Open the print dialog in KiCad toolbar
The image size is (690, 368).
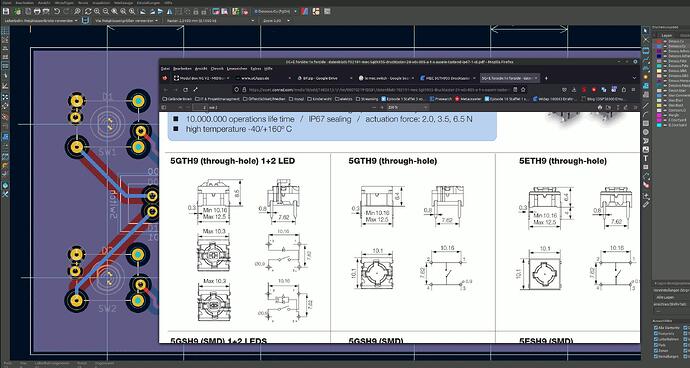(37, 11)
